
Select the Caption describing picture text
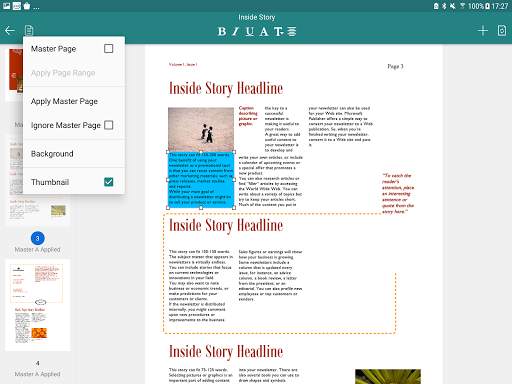tap(248, 116)
